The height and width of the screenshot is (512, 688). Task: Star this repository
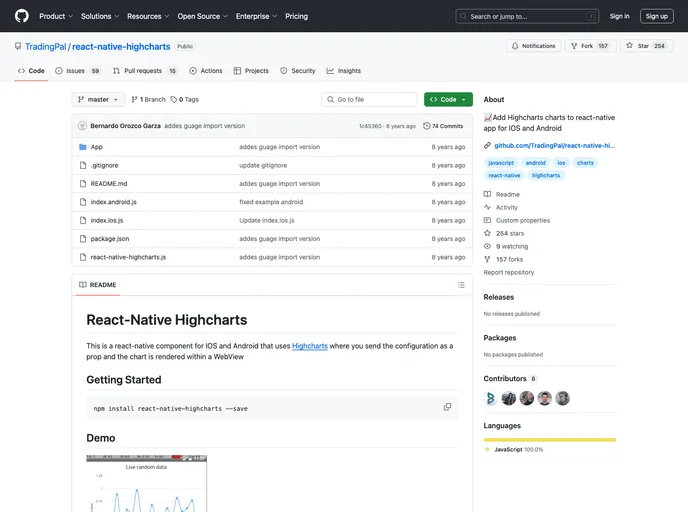coord(647,46)
